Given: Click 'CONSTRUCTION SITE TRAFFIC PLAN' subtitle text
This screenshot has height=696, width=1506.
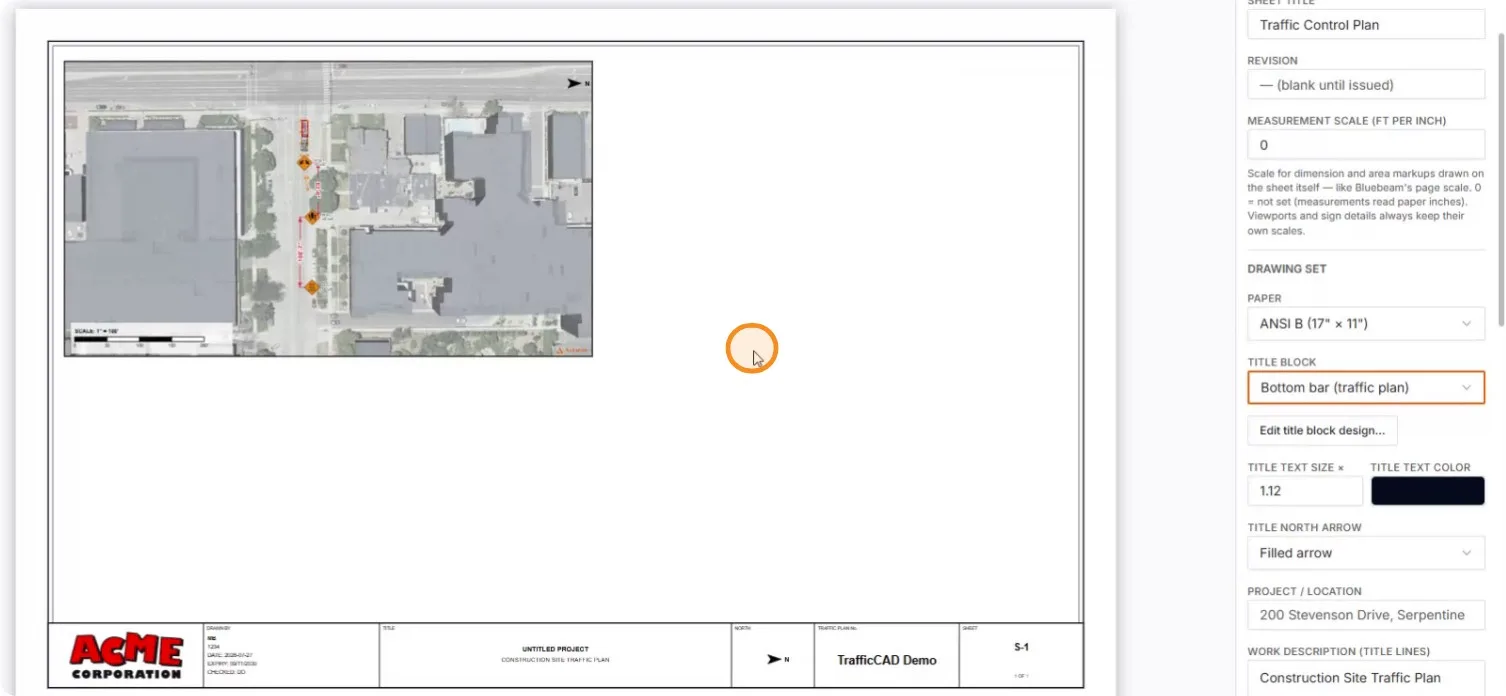Looking at the screenshot, I should point(555,660).
